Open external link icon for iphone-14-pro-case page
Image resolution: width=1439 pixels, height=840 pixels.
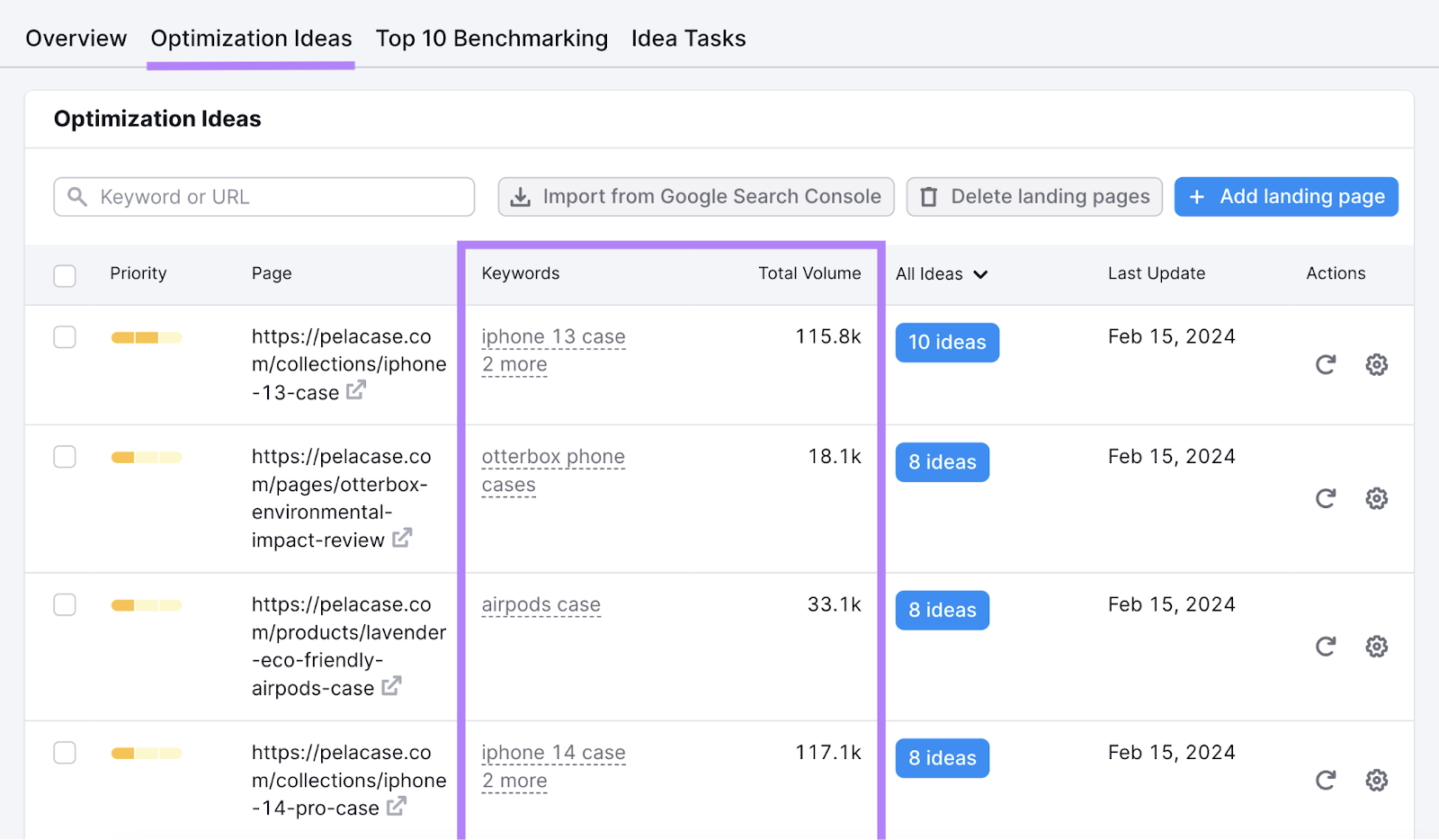(x=397, y=806)
